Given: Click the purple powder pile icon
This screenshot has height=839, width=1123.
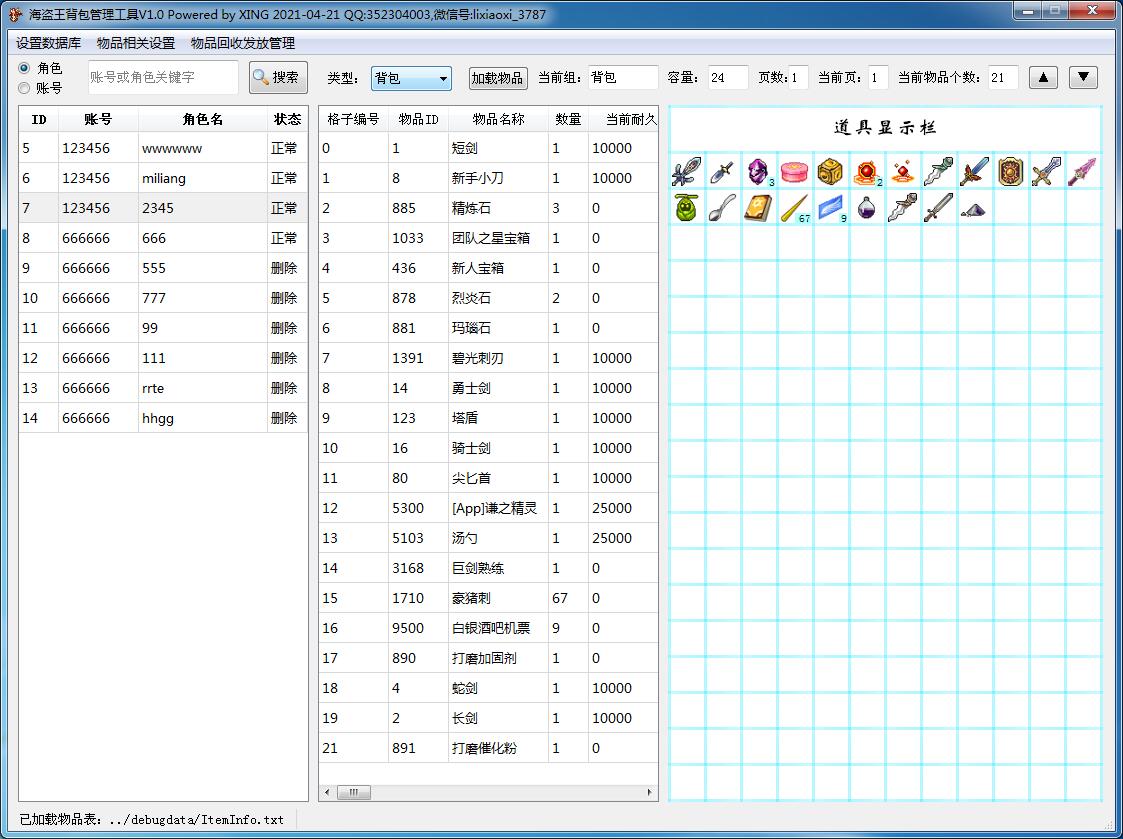Looking at the screenshot, I should coord(973,210).
